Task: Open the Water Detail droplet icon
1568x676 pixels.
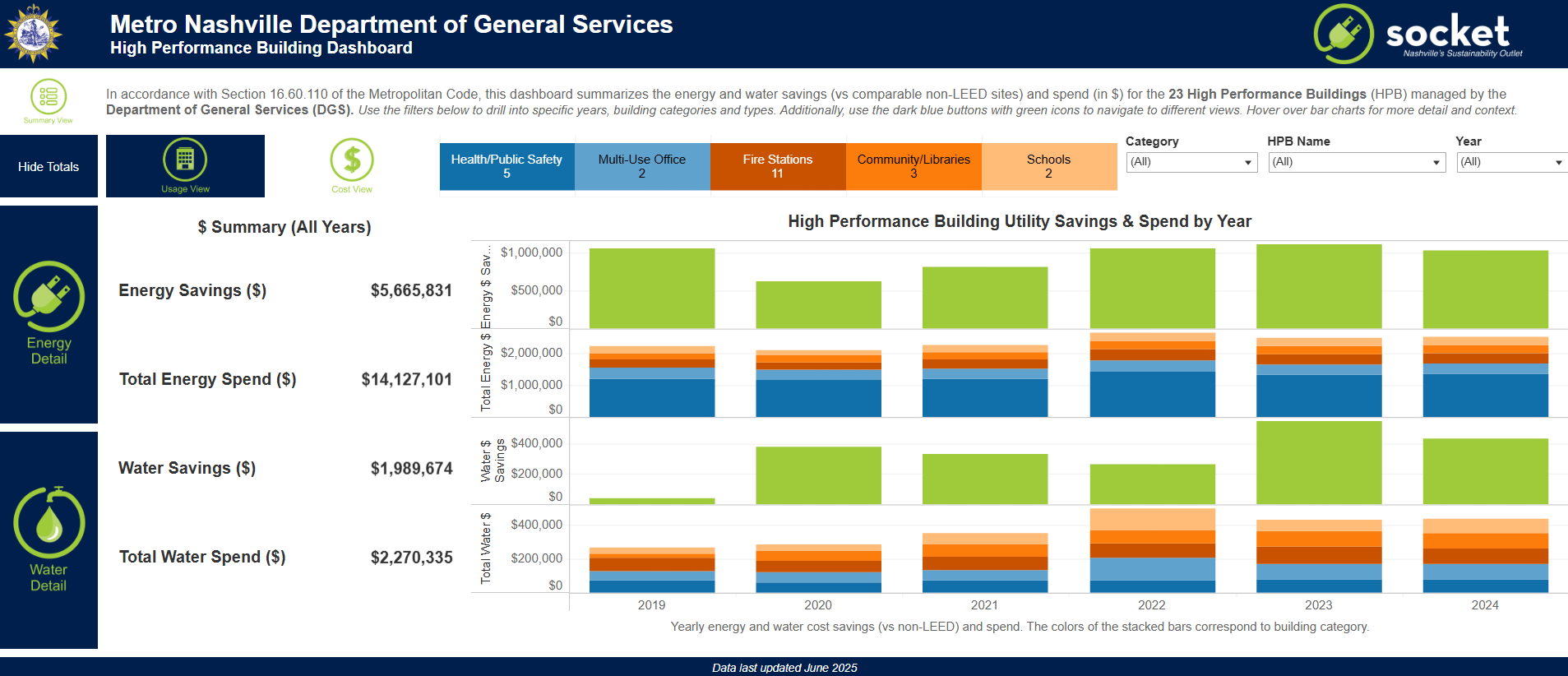Action: coord(49,523)
